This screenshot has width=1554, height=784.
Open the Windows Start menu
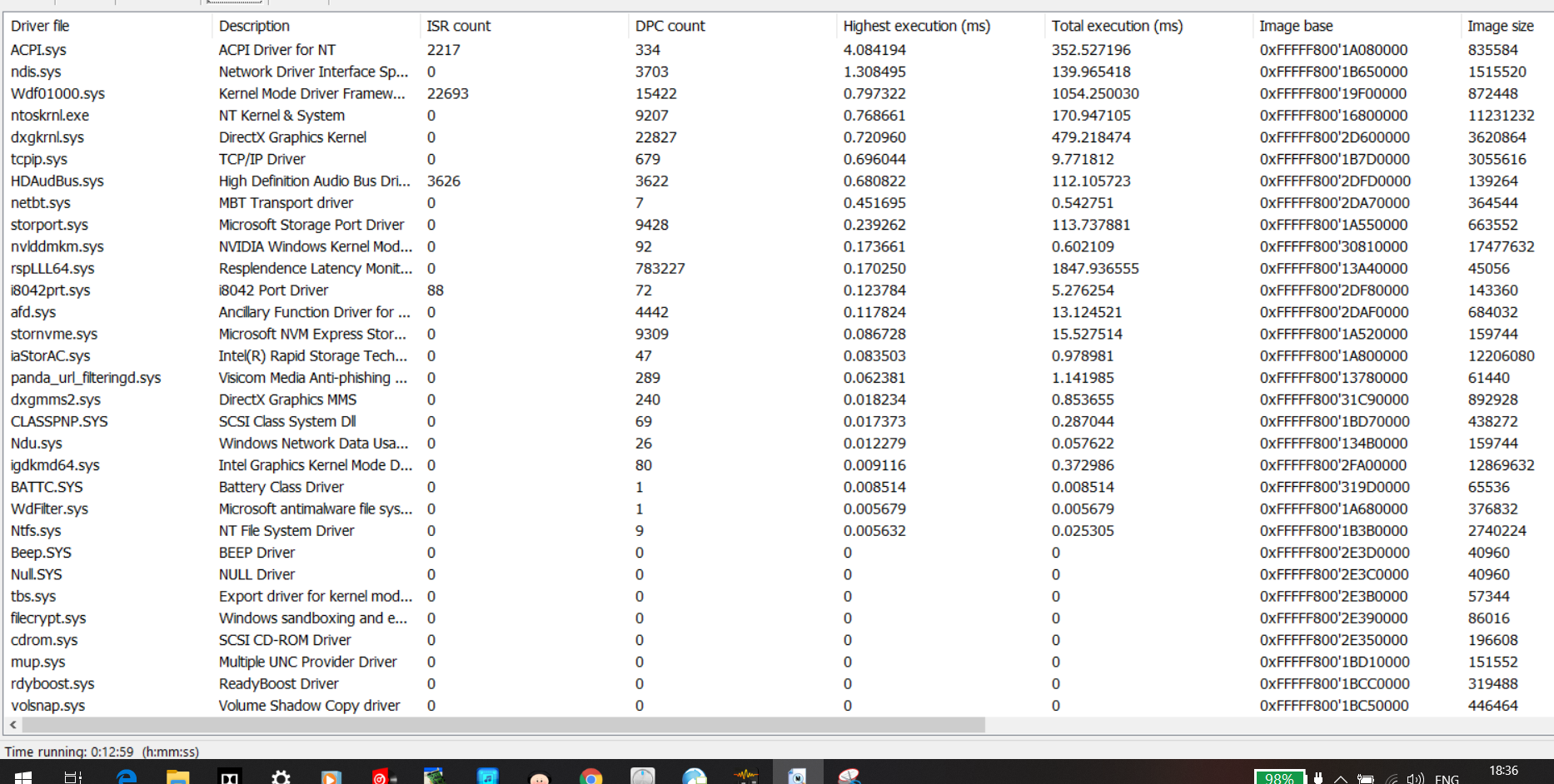click(22, 777)
